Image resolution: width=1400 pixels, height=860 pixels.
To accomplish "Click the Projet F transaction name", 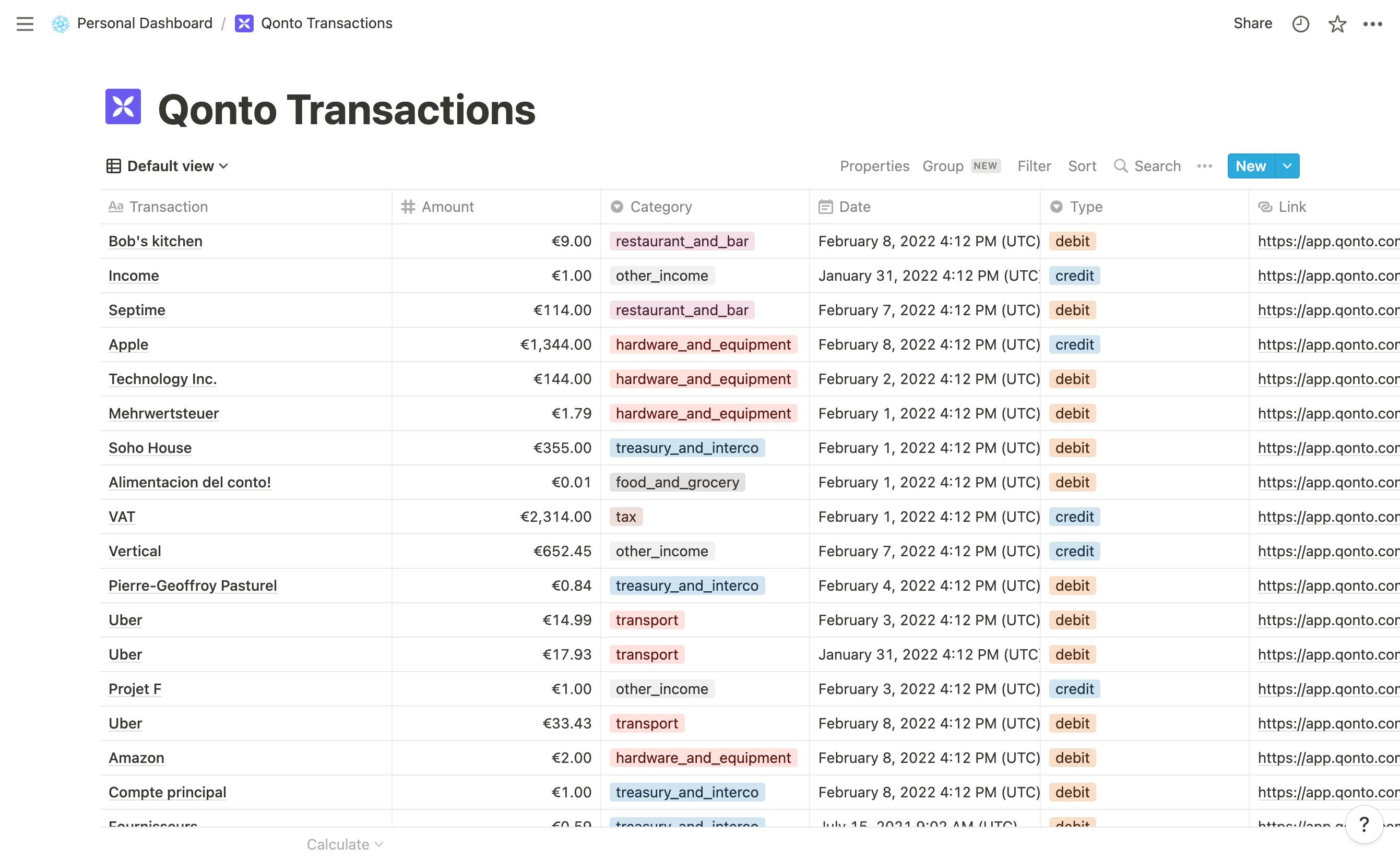I will coord(135,689).
